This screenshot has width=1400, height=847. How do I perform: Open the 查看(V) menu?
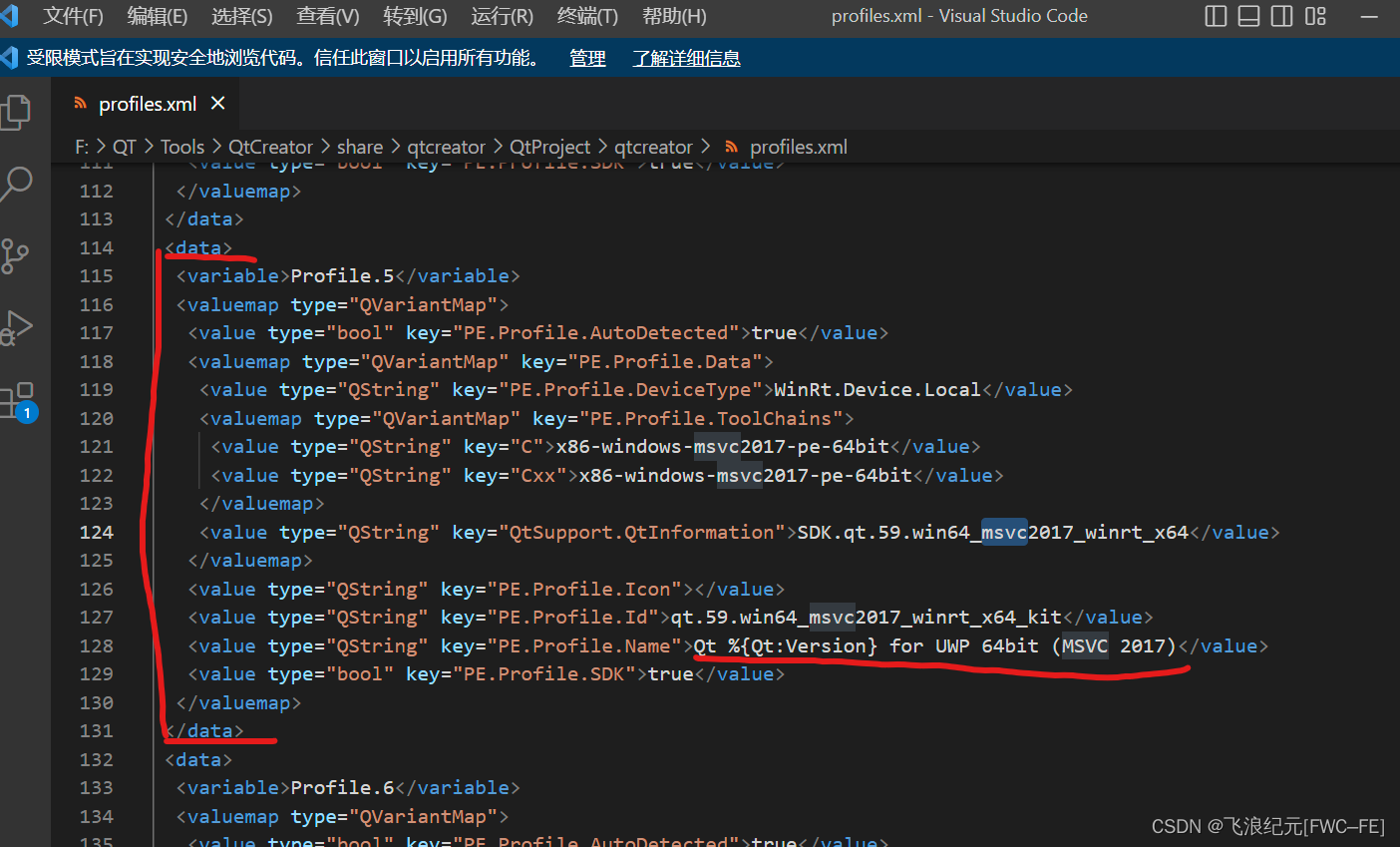[328, 16]
